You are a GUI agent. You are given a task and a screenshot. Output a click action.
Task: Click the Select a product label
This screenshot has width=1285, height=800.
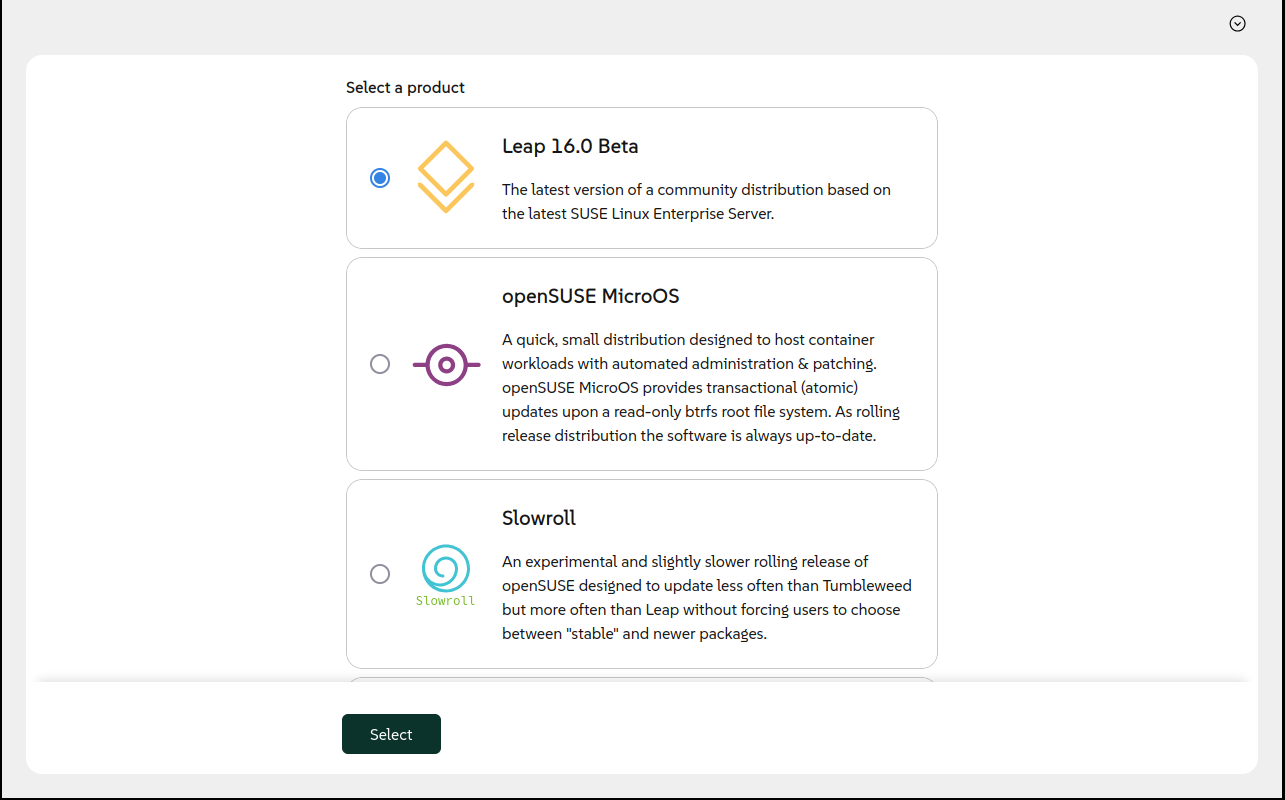pyautogui.click(x=405, y=87)
